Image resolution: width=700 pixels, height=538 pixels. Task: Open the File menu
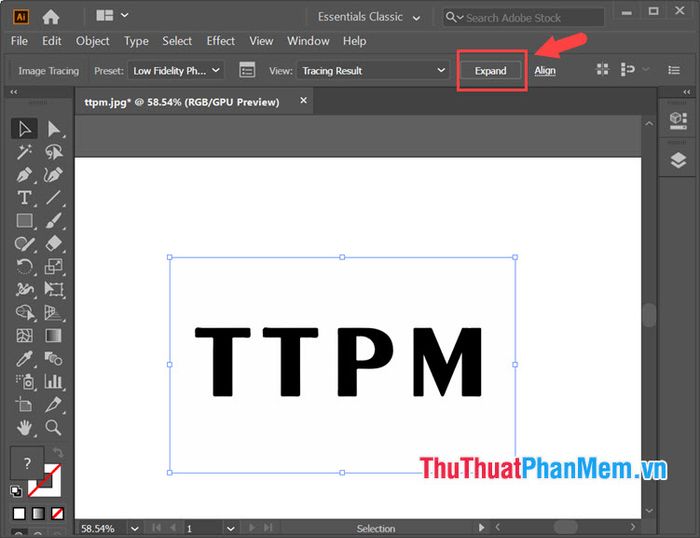click(x=19, y=41)
